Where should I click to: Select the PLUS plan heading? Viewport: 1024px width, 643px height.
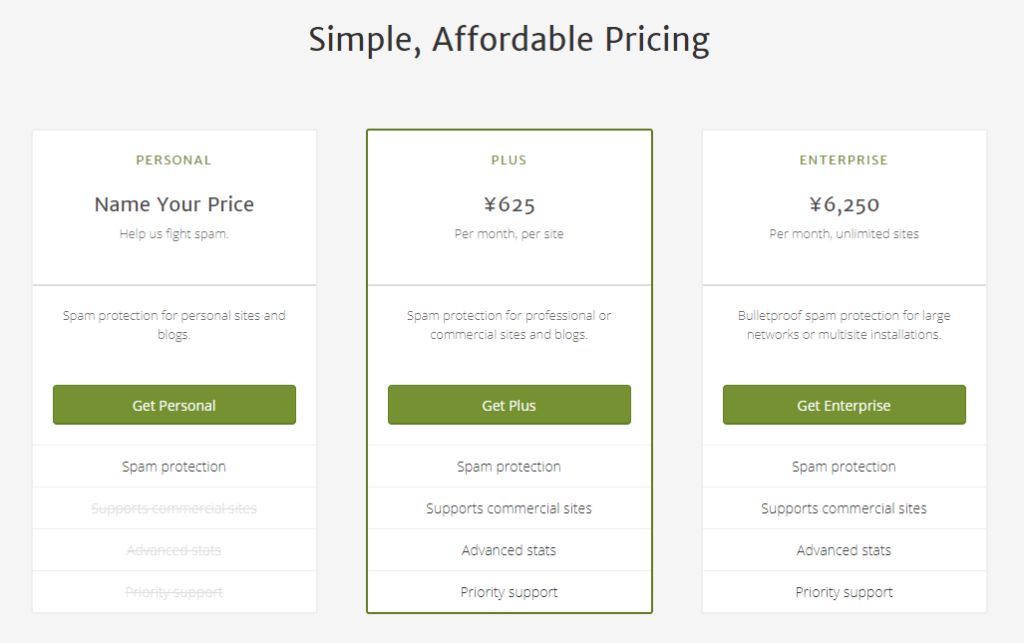tap(509, 161)
